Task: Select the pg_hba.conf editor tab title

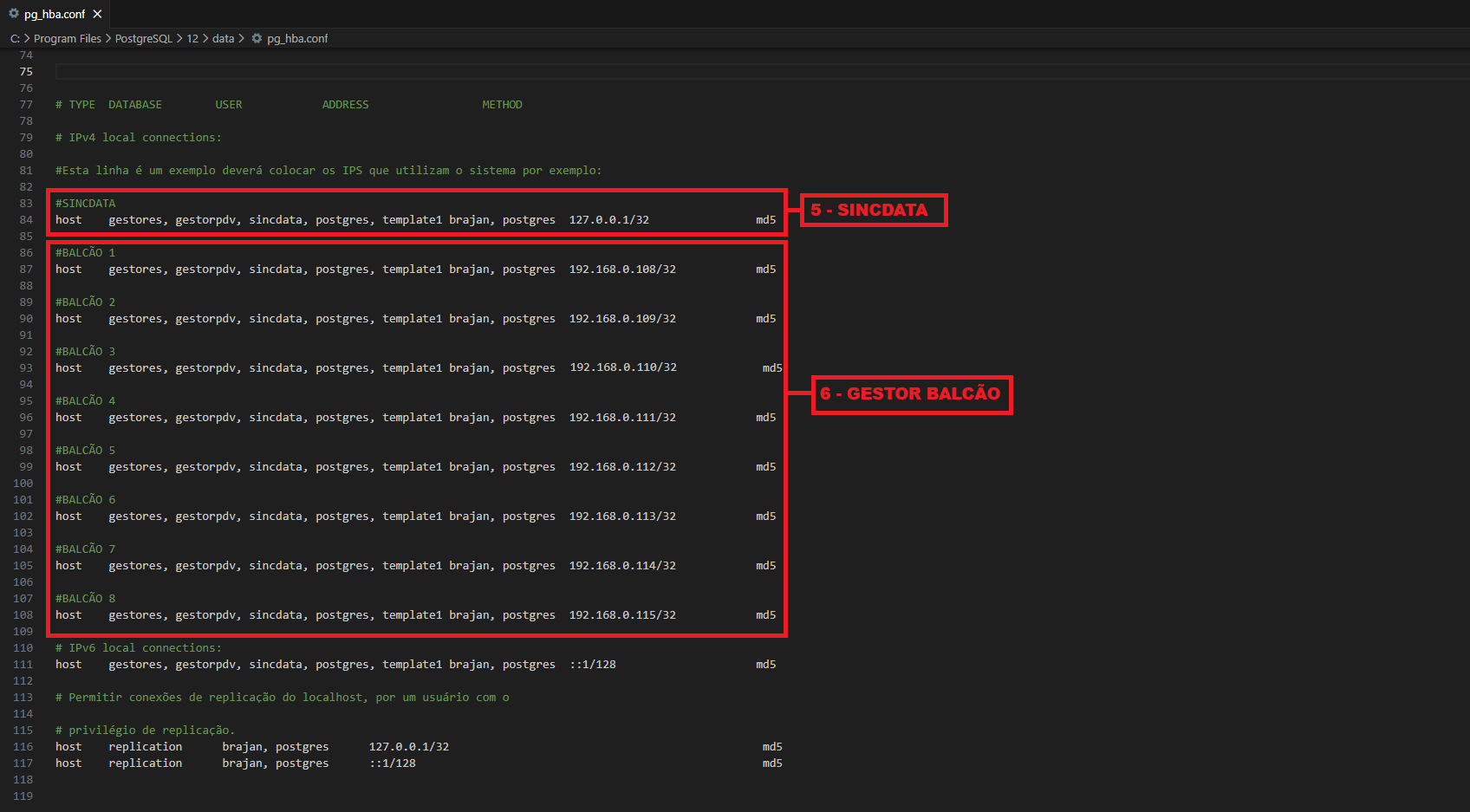Action: pos(55,14)
